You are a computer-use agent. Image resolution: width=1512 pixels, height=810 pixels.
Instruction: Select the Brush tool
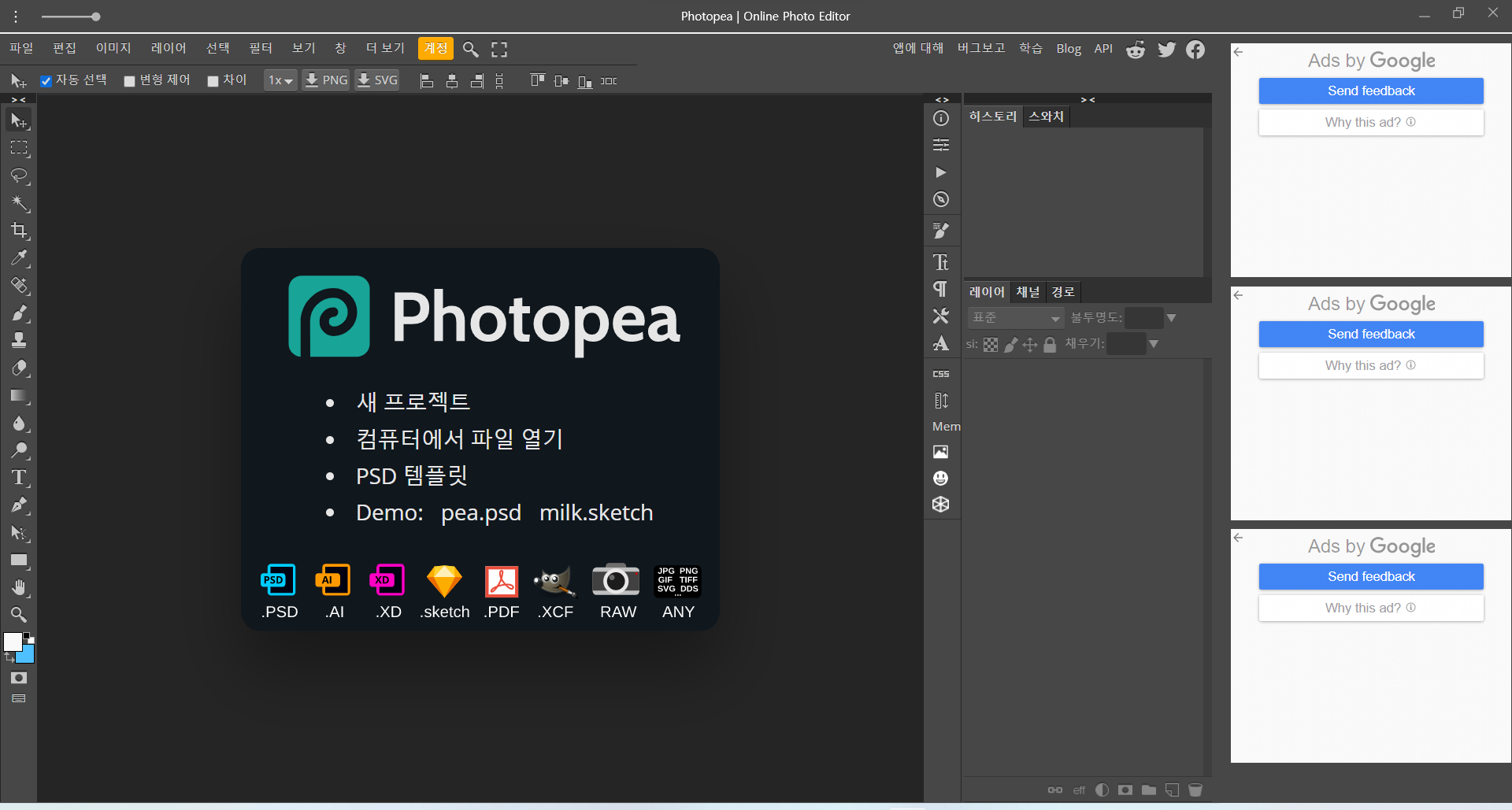[x=19, y=313]
